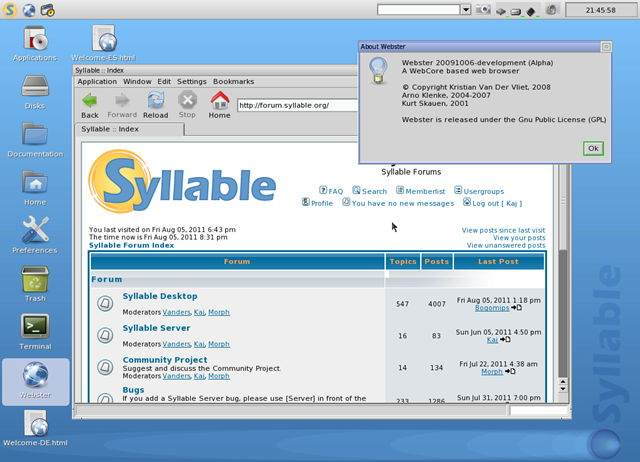This screenshot has height=462, width=640.
Task: Click the Forward arrow in Webster toolbar
Action: (122, 100)
